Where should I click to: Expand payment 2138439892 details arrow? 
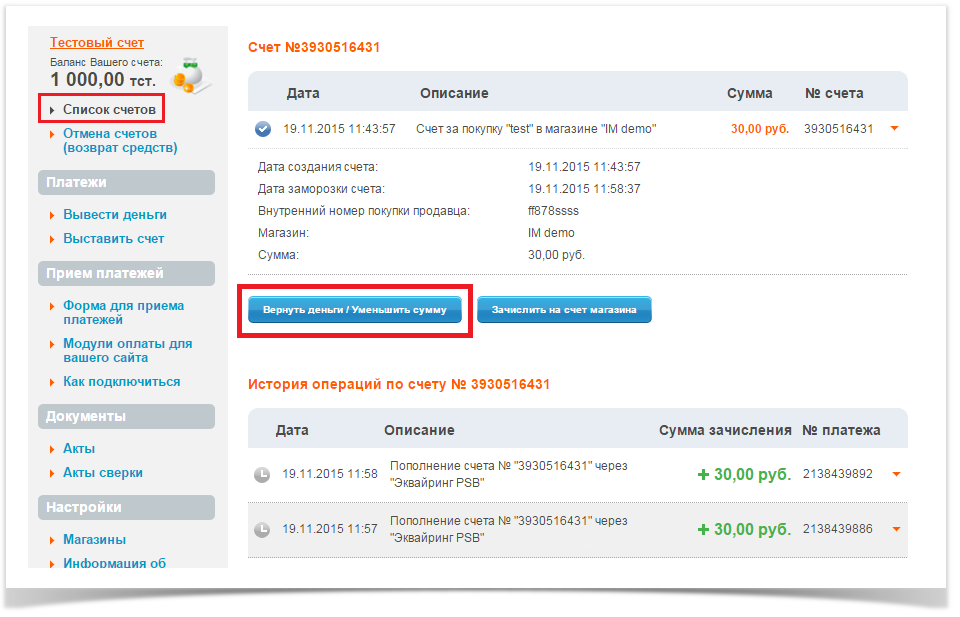(896, 474)
